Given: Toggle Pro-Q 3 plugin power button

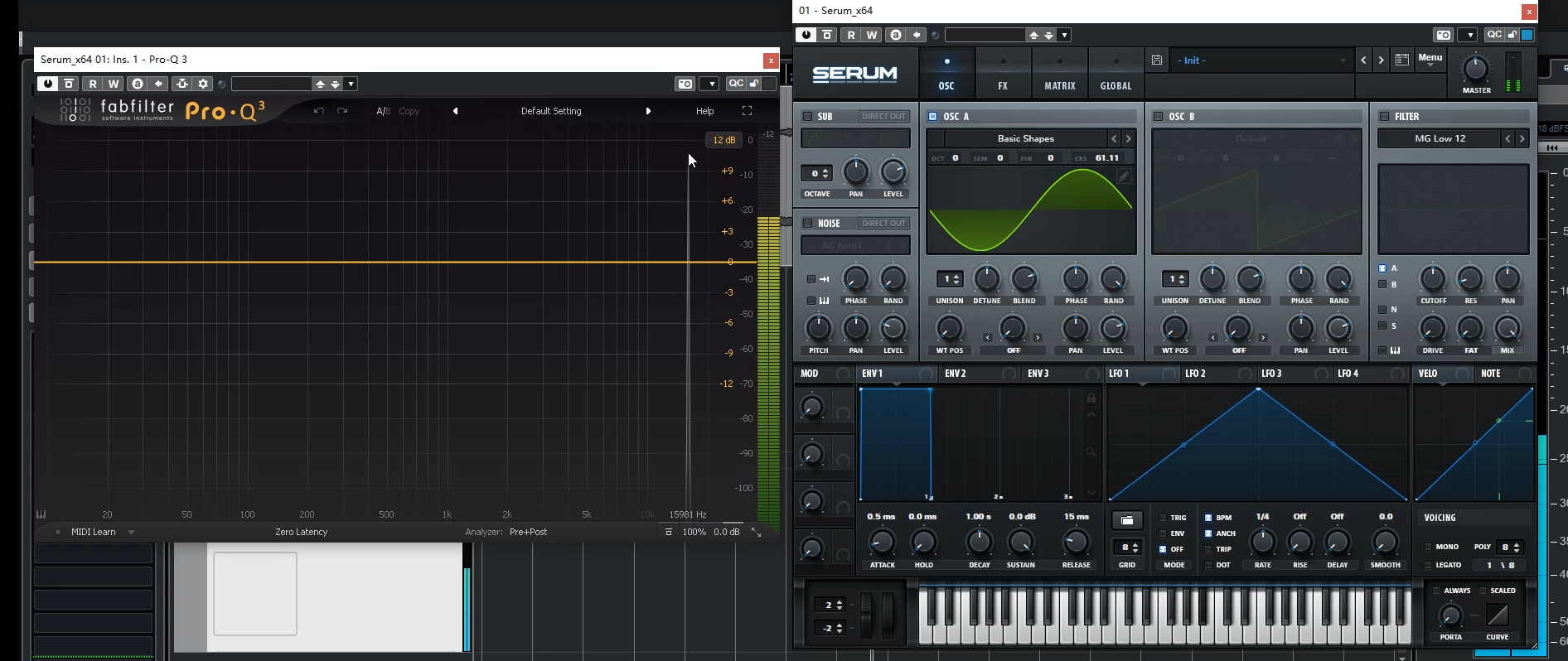Looking at the screenshot, I should 48,84.
